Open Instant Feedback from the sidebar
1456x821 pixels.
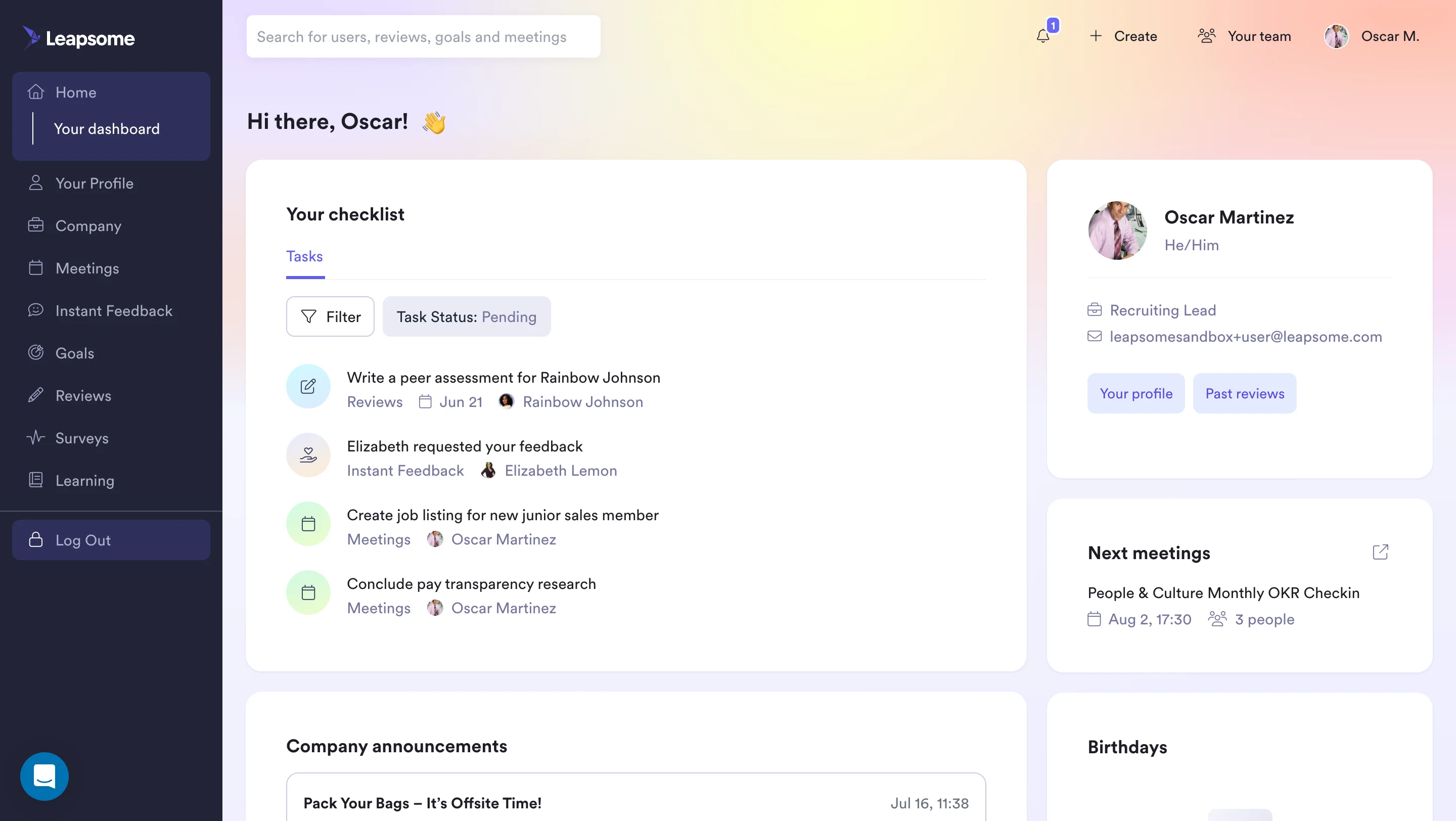click(x=114, y=310)
